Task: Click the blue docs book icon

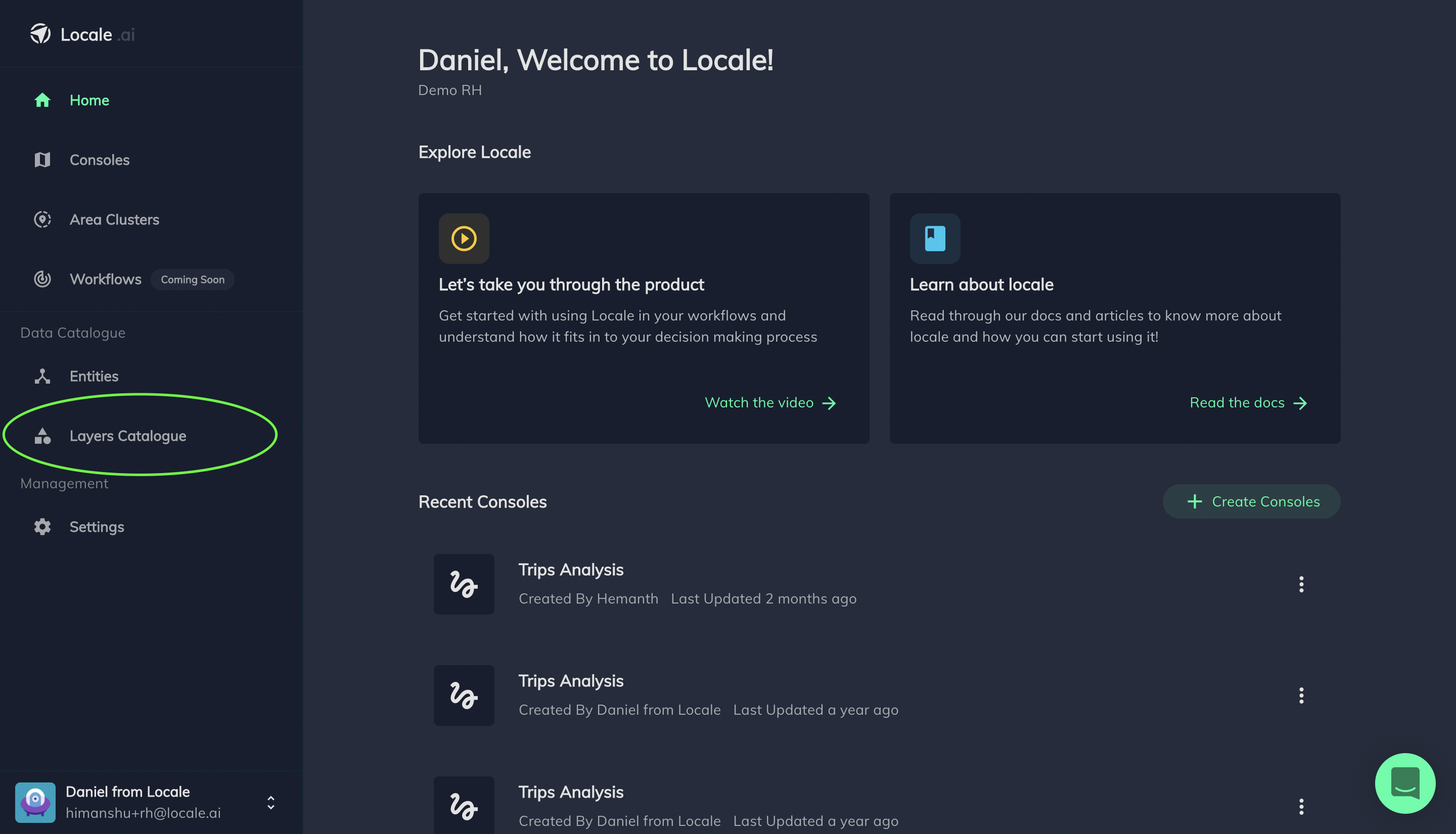Action: click(935, 238)
